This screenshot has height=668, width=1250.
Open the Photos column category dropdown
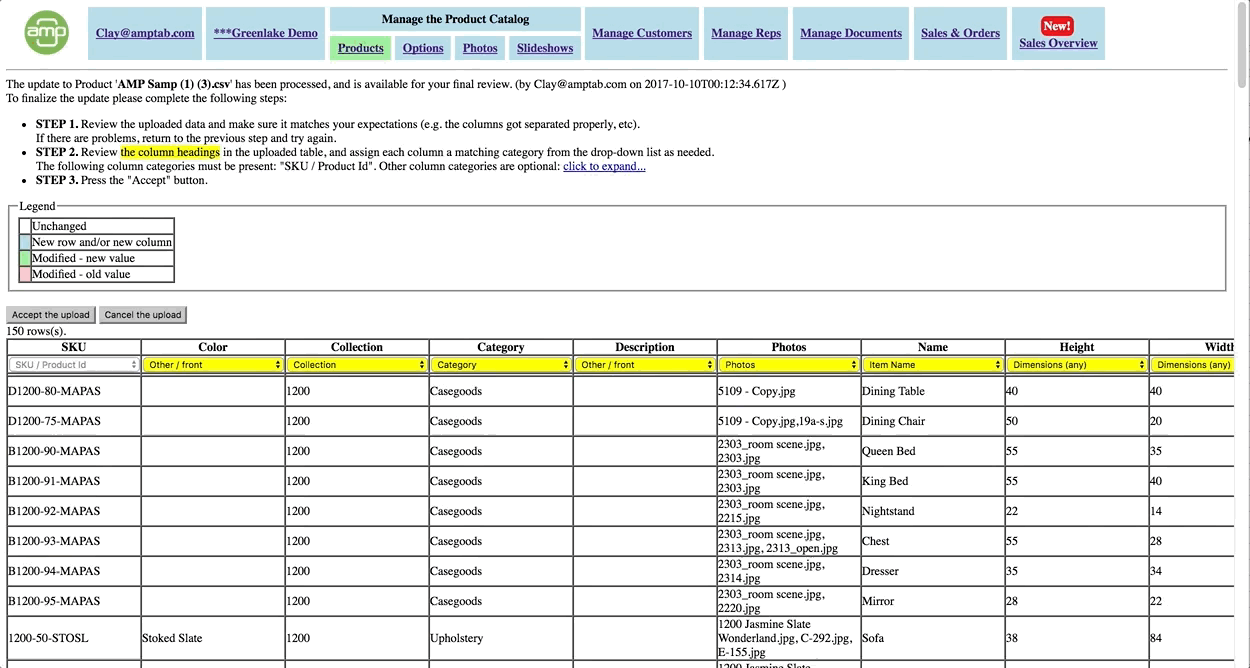(789, 365)
